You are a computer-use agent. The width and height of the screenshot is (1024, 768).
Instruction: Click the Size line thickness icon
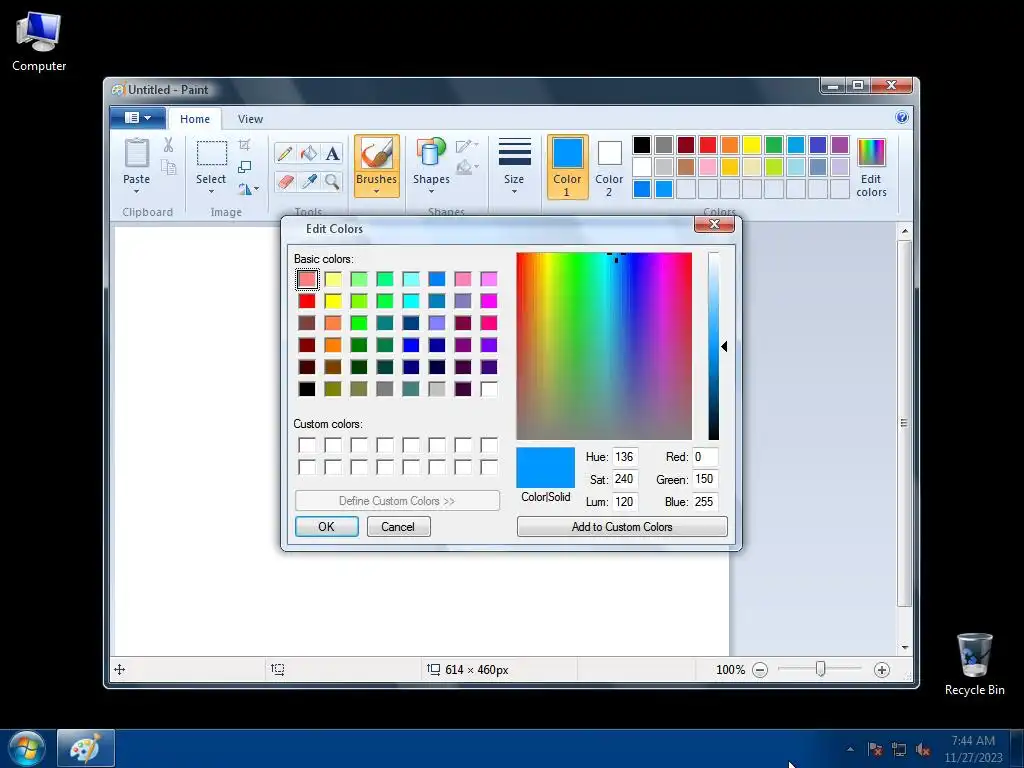[x=514, y=152]
